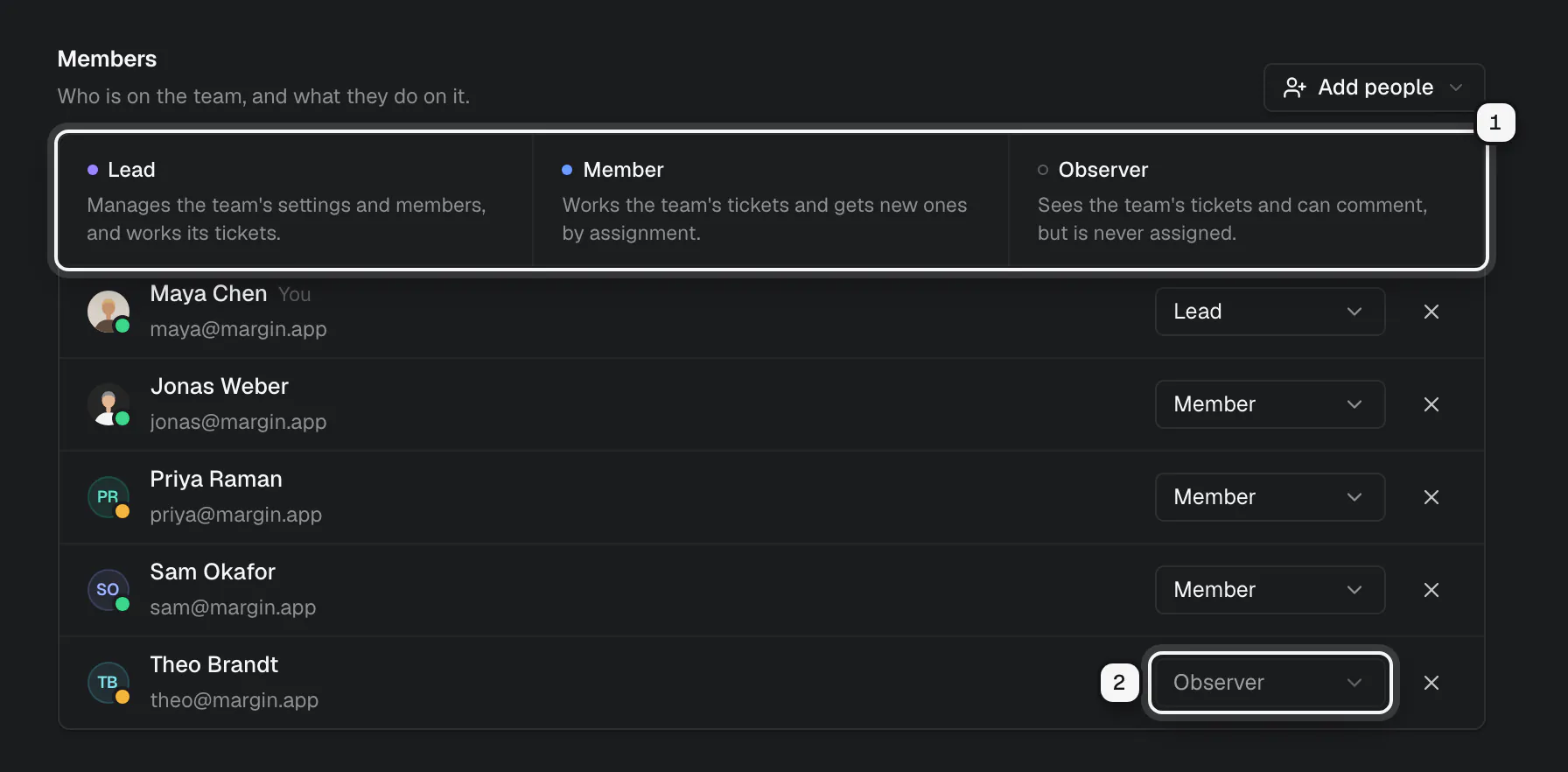Image resolution: width=1568 pixels, height=772 pixels.
Task: Select the name Sam Okafor
Action: pos(213,572)
